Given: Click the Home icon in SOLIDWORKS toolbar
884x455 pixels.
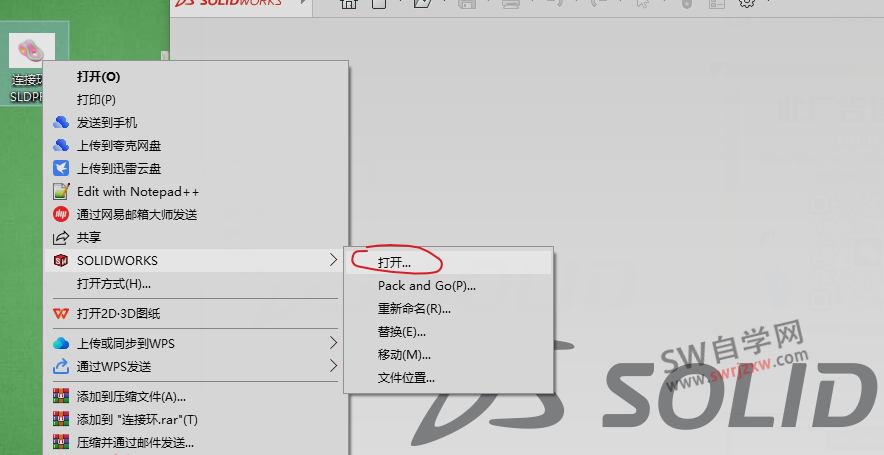Looking at the screenshot, I should click(x=349, y=4).
